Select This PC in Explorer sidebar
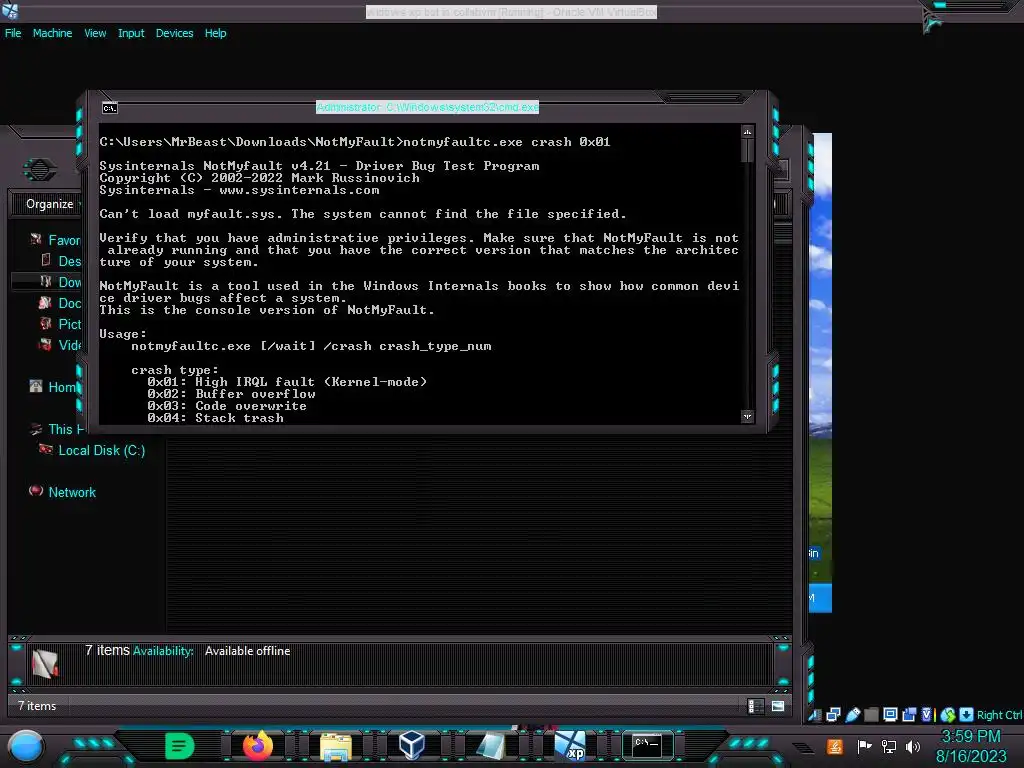 [67, 429]
